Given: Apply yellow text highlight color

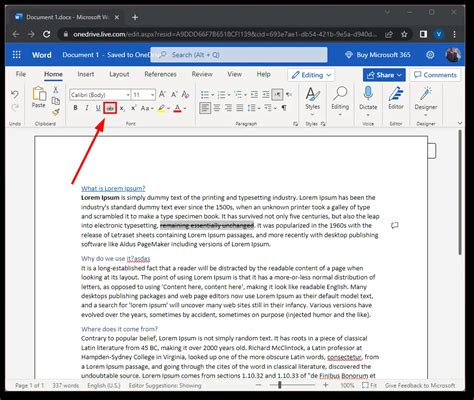Looking at the screenshot, I should [x=161, y=108].
